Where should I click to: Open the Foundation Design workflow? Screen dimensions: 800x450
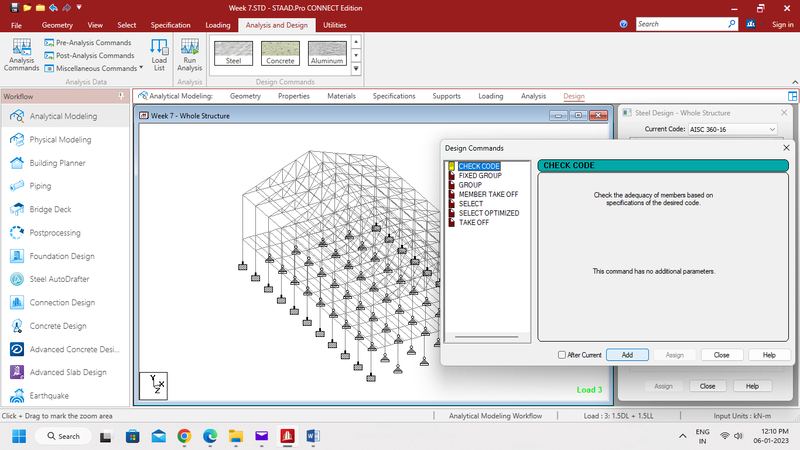pos(62,256)
